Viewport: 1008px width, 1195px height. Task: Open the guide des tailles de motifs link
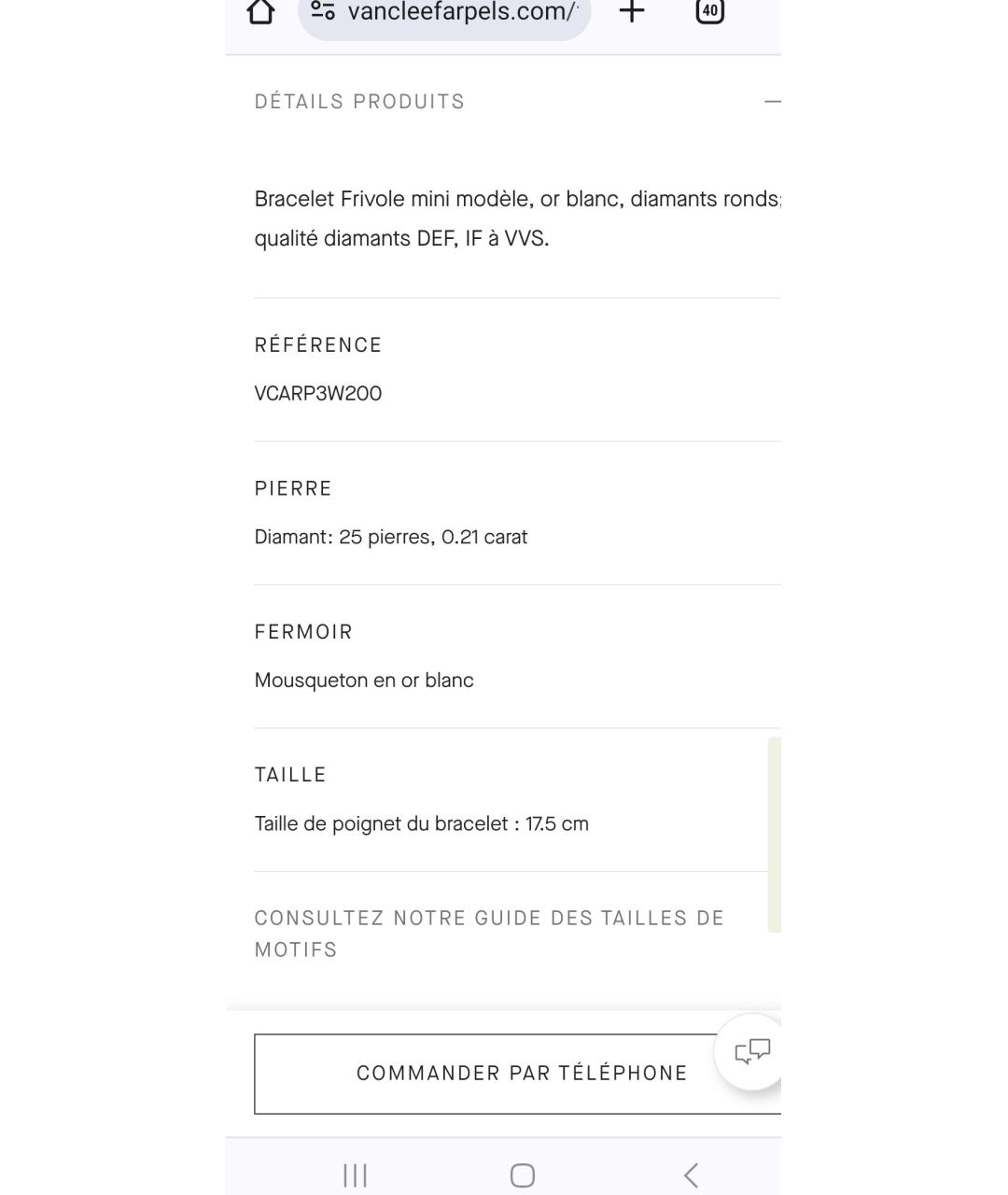click(x=489, y=934)
